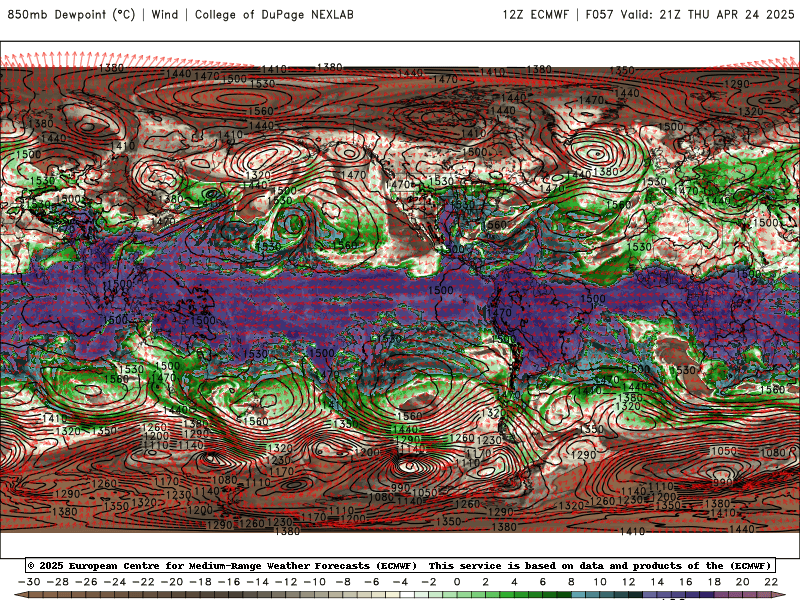Viewport: 800px width, 600px height.
Task: Click the 14 value on the color scale
Action: pyautogui.click(x=657, y=582)
